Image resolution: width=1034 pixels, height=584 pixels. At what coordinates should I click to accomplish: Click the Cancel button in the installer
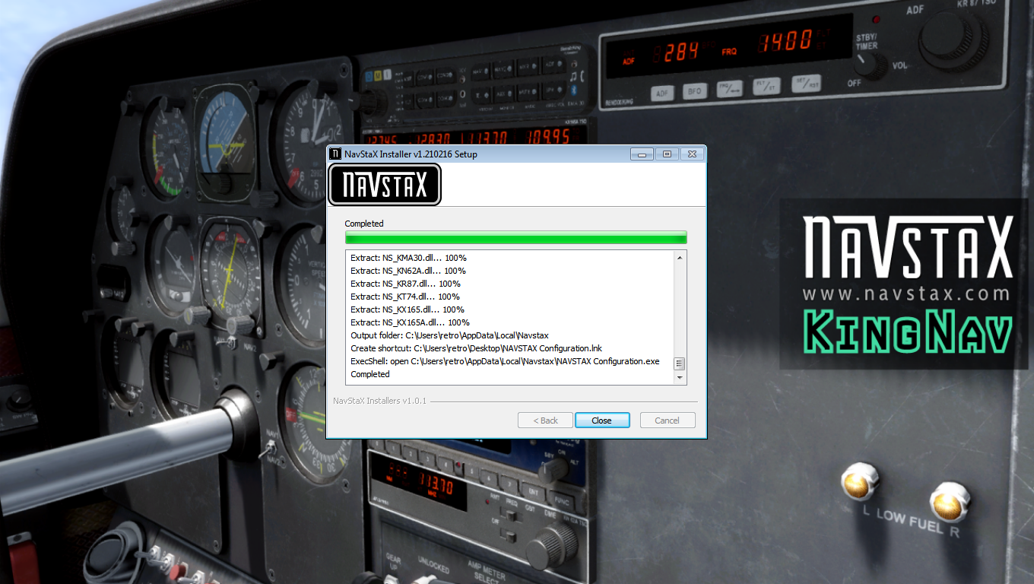(667, 420)
